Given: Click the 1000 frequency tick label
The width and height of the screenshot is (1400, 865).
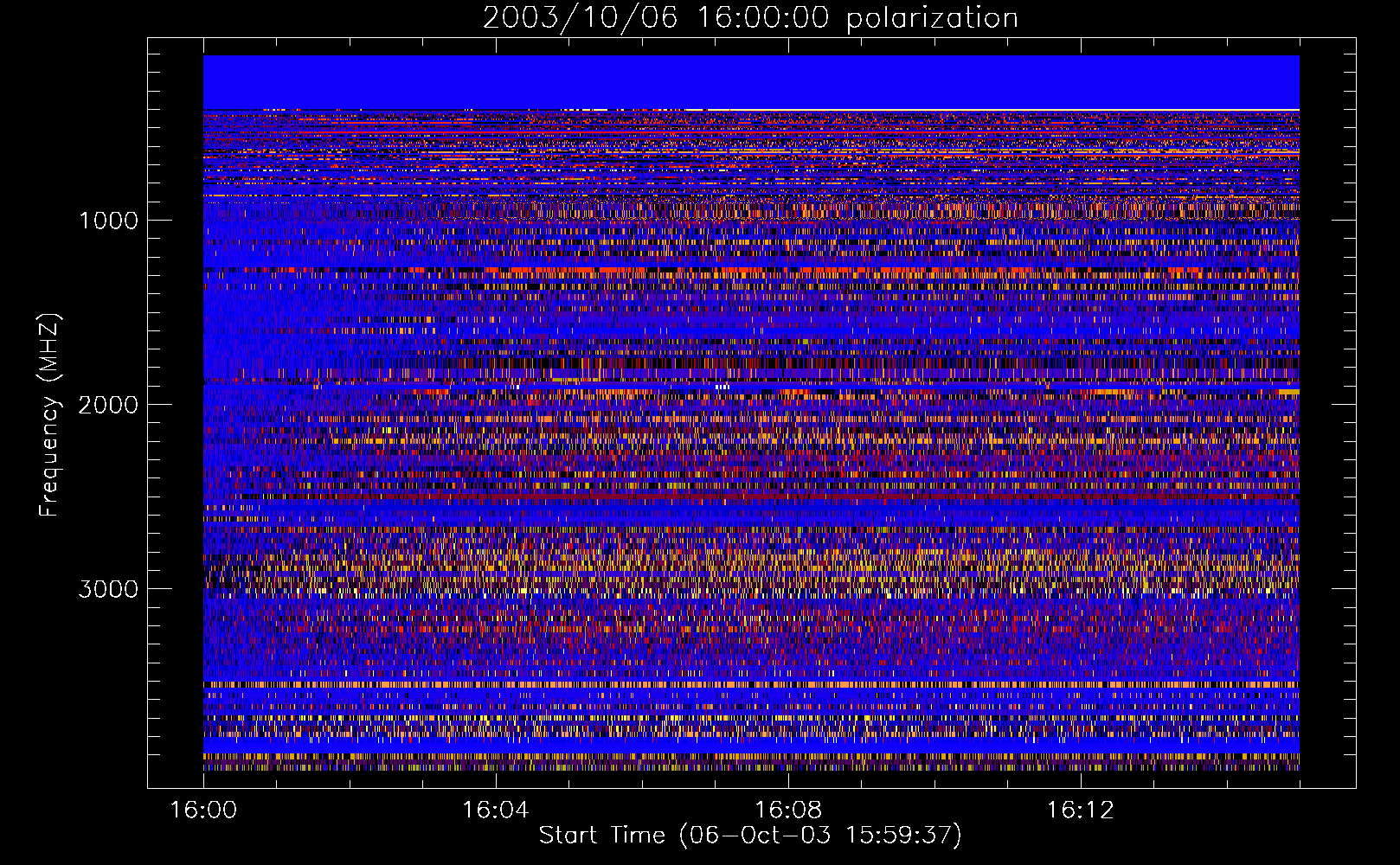Looking at the screenshot, I should (x=109, y=221).
